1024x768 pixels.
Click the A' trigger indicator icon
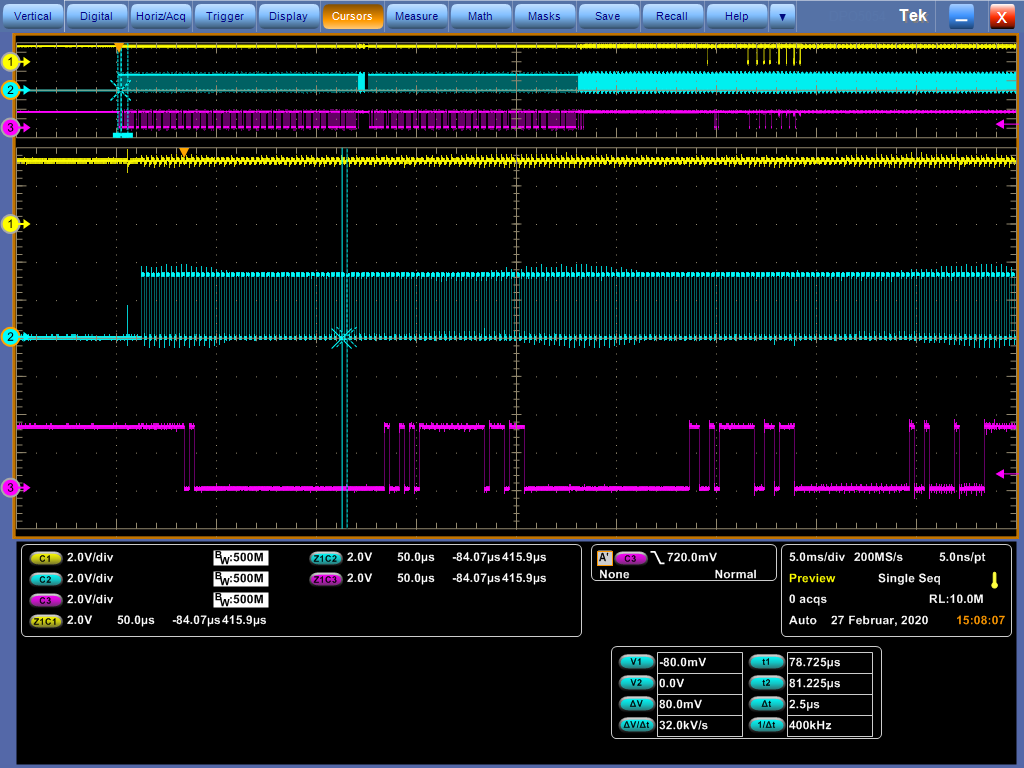pos(604,558)
